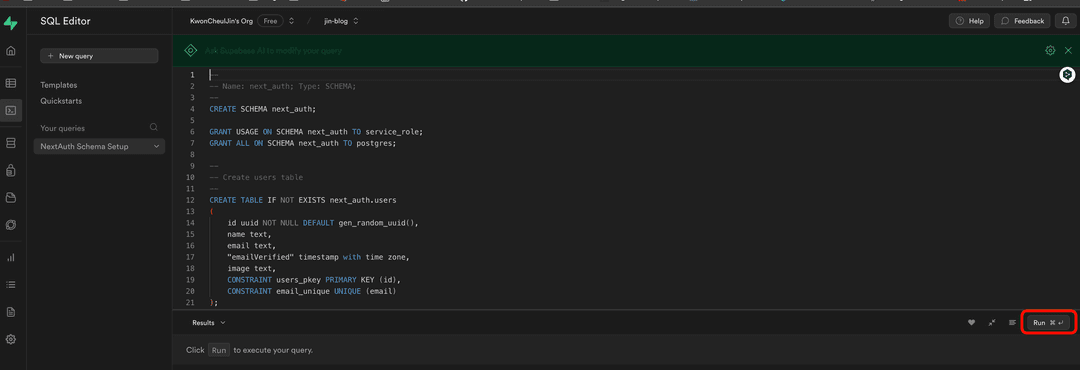
Task: Click the id uuid NOT NULL line
Action: (x=323, y=223)
